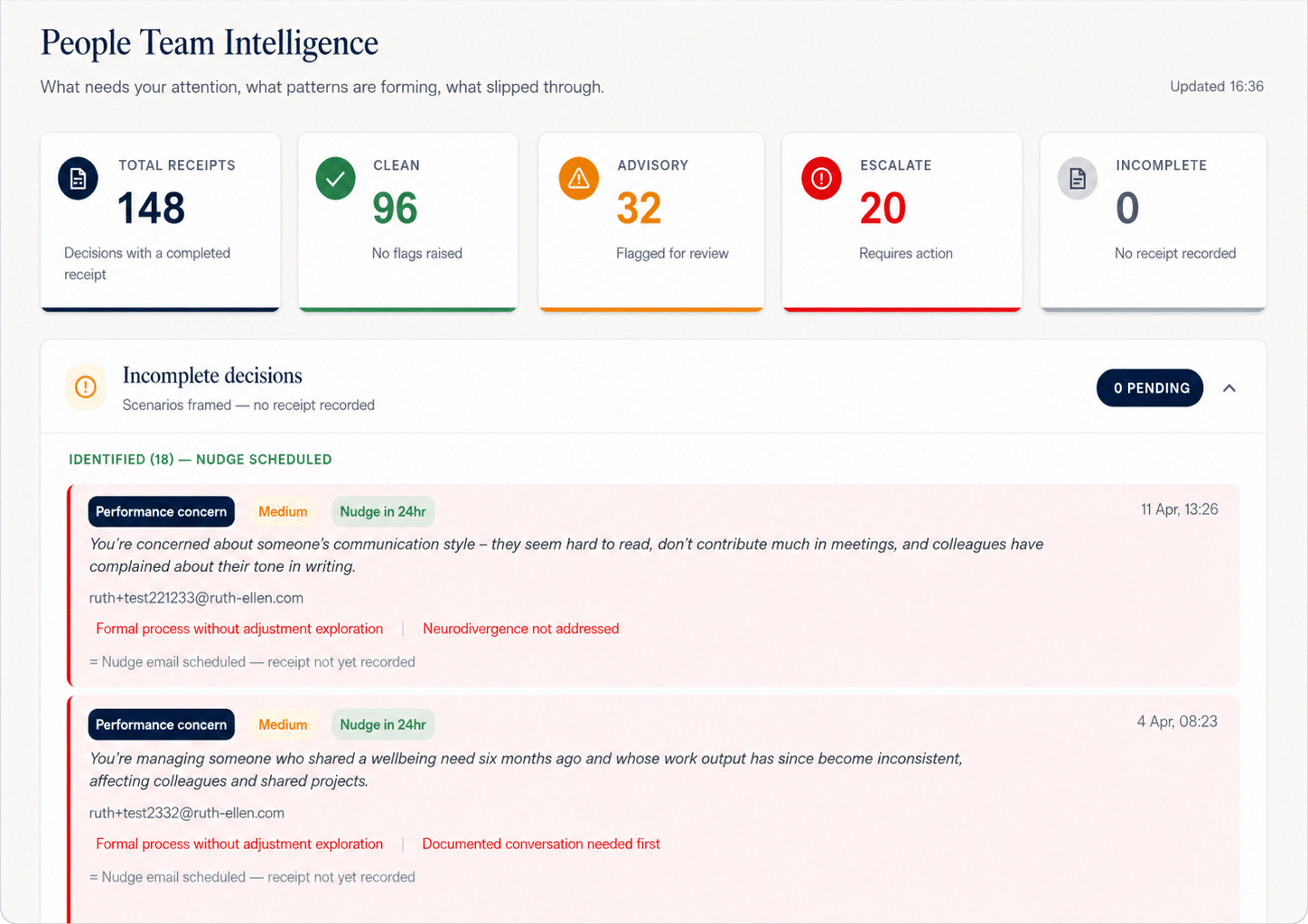Viewport: 1308px width, 924px height.
Task: Click the Incomplete decisions orange alert icon
Action: tap(86, 387)
